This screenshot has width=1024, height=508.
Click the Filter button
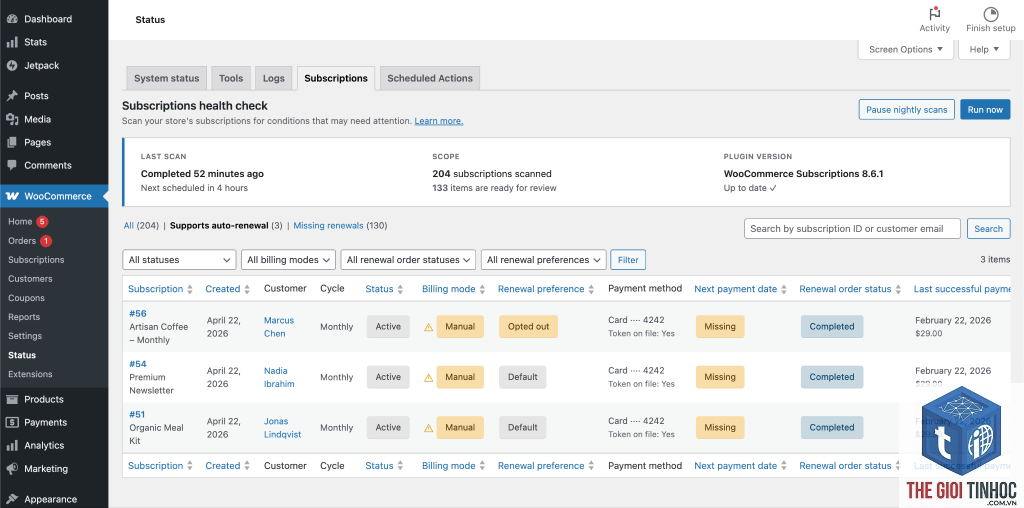click(x=628, y=260)
